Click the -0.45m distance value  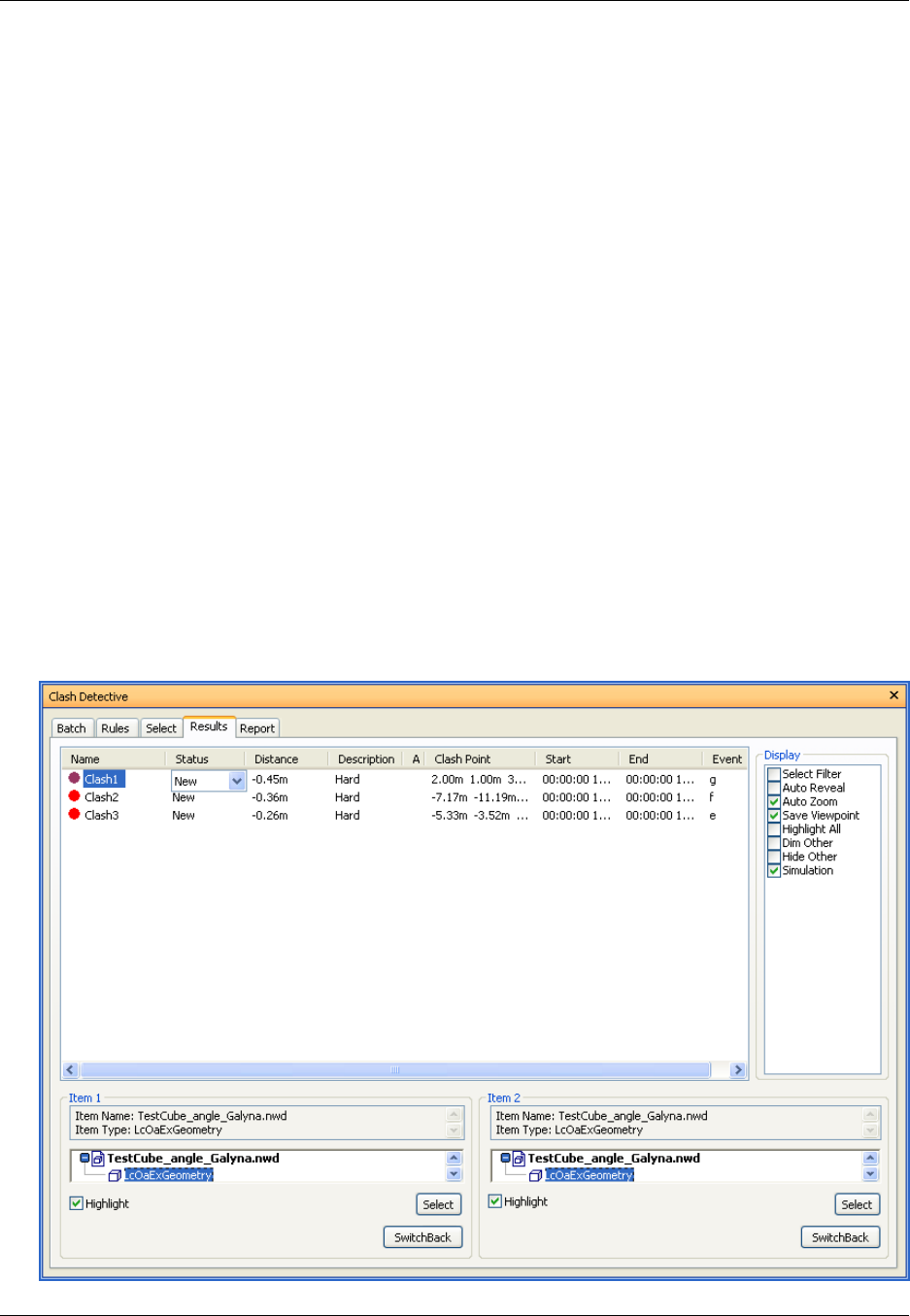(270, 779)
